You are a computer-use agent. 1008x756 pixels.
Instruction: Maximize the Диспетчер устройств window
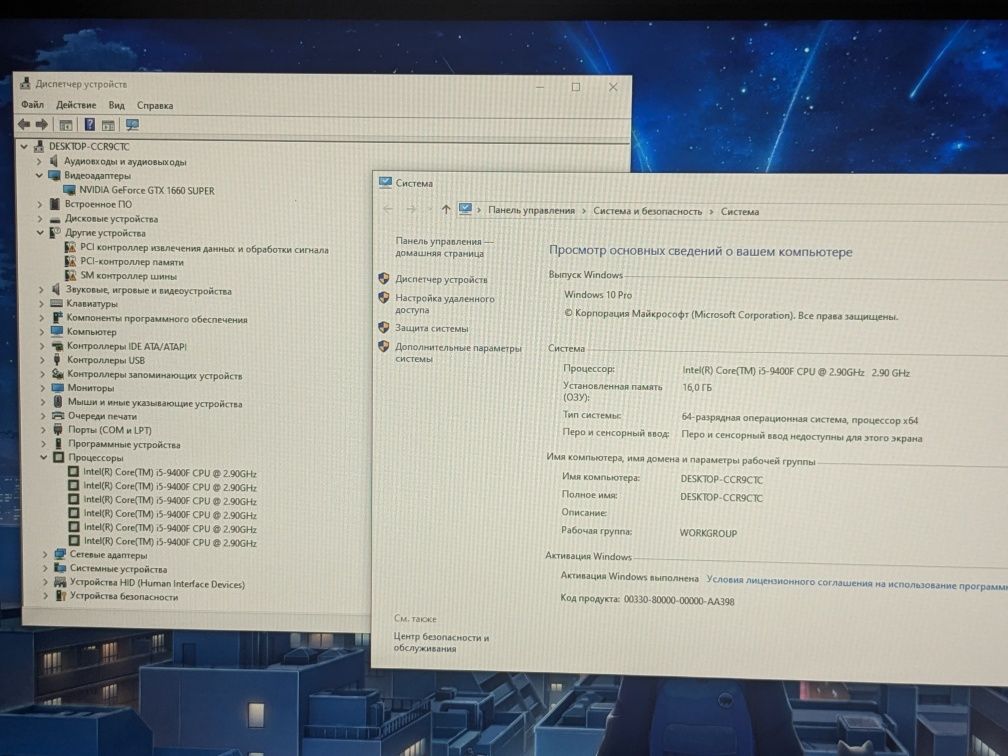(576, 87)
